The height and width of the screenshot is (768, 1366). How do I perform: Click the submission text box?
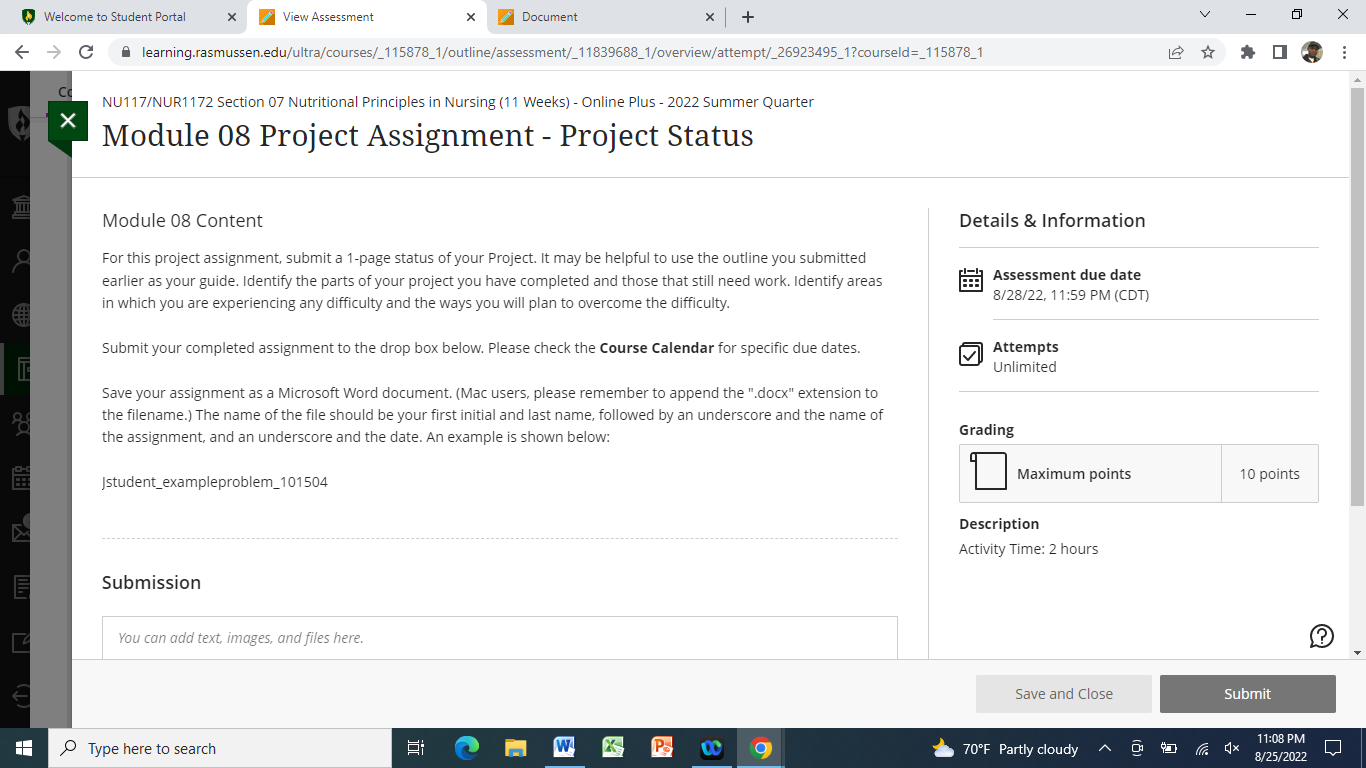pos(500,638)
